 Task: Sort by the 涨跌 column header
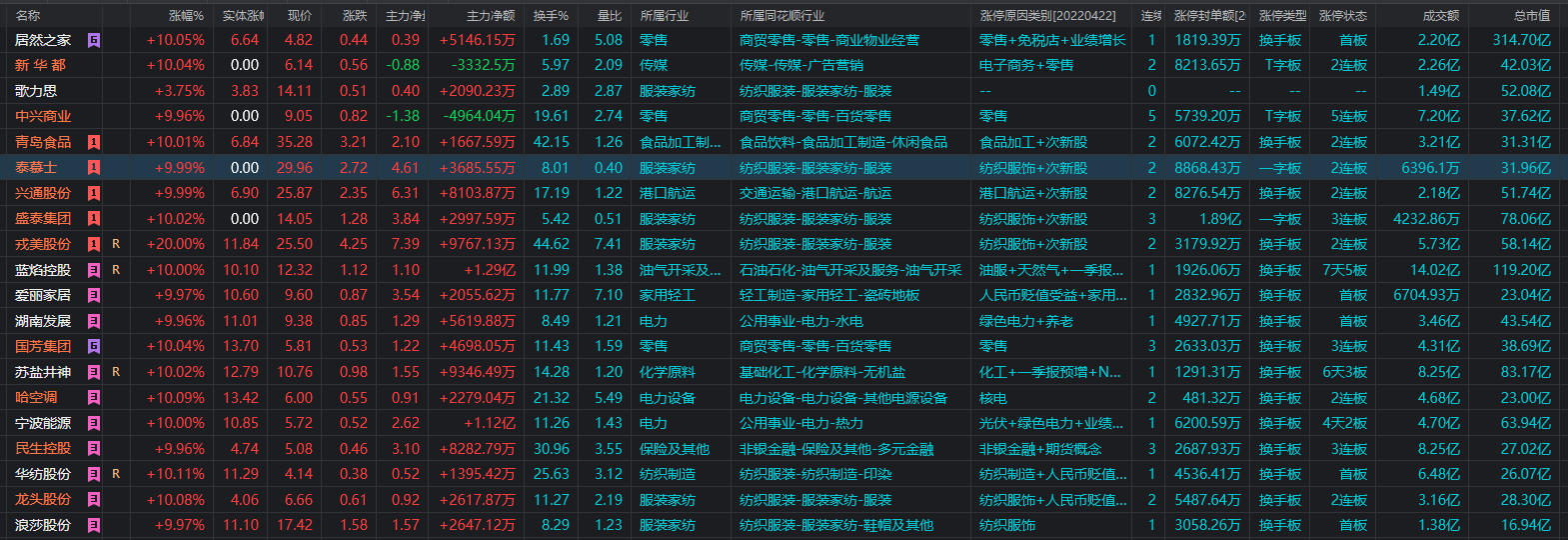[355, 15]
